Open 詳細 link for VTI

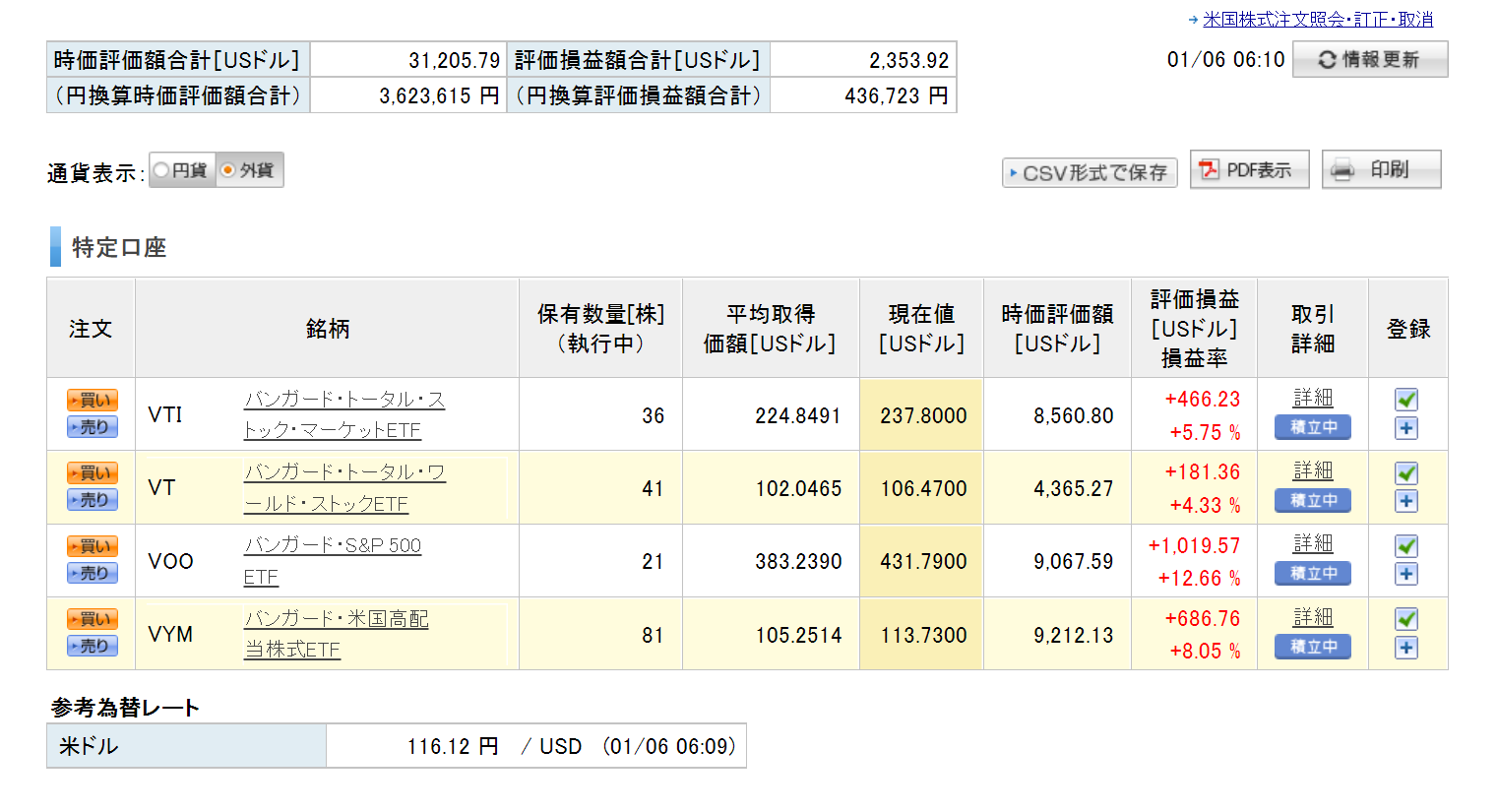pyautogui.click(x=1313, y=398)
